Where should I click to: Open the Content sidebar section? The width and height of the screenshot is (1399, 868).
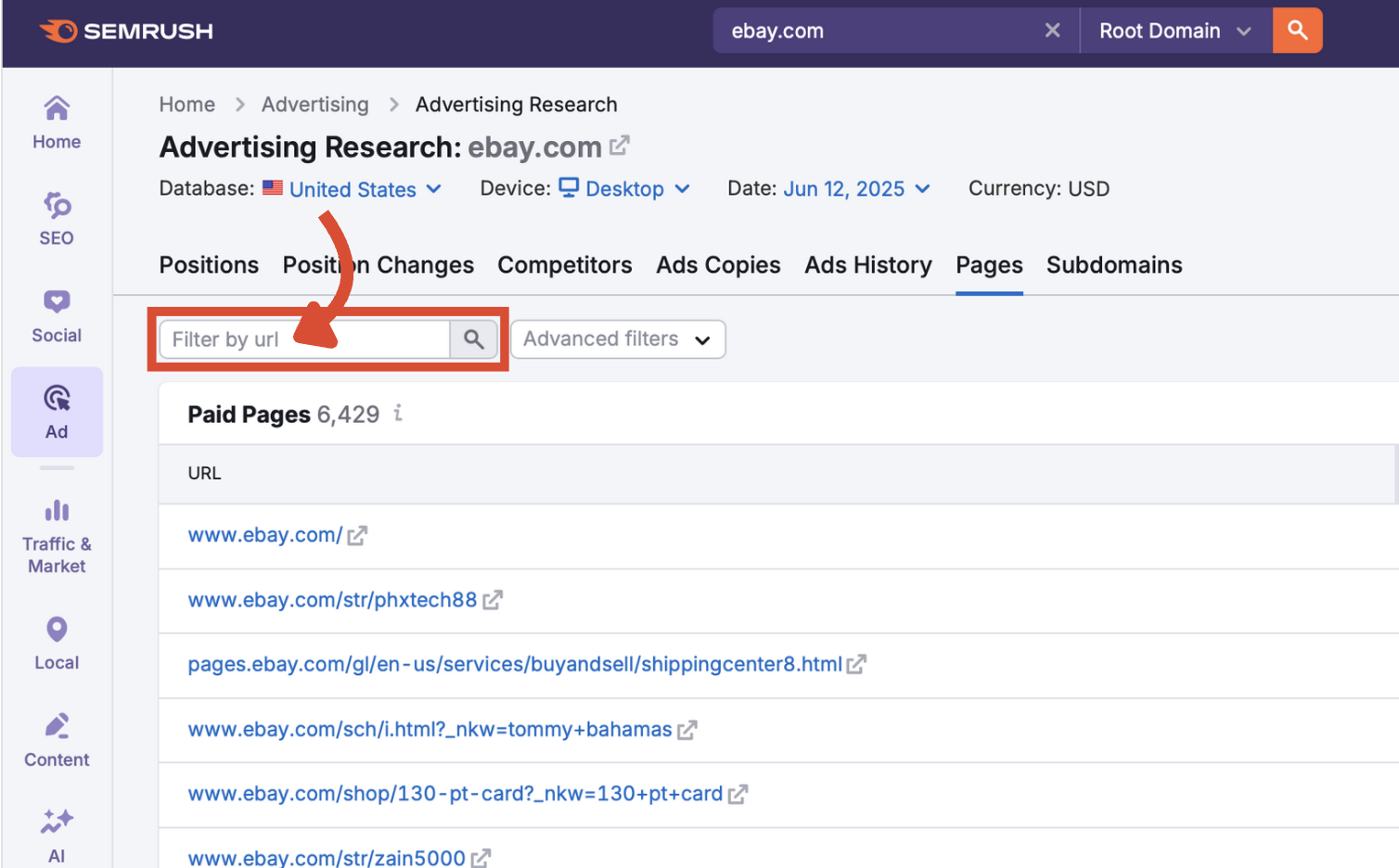point(57,740)
